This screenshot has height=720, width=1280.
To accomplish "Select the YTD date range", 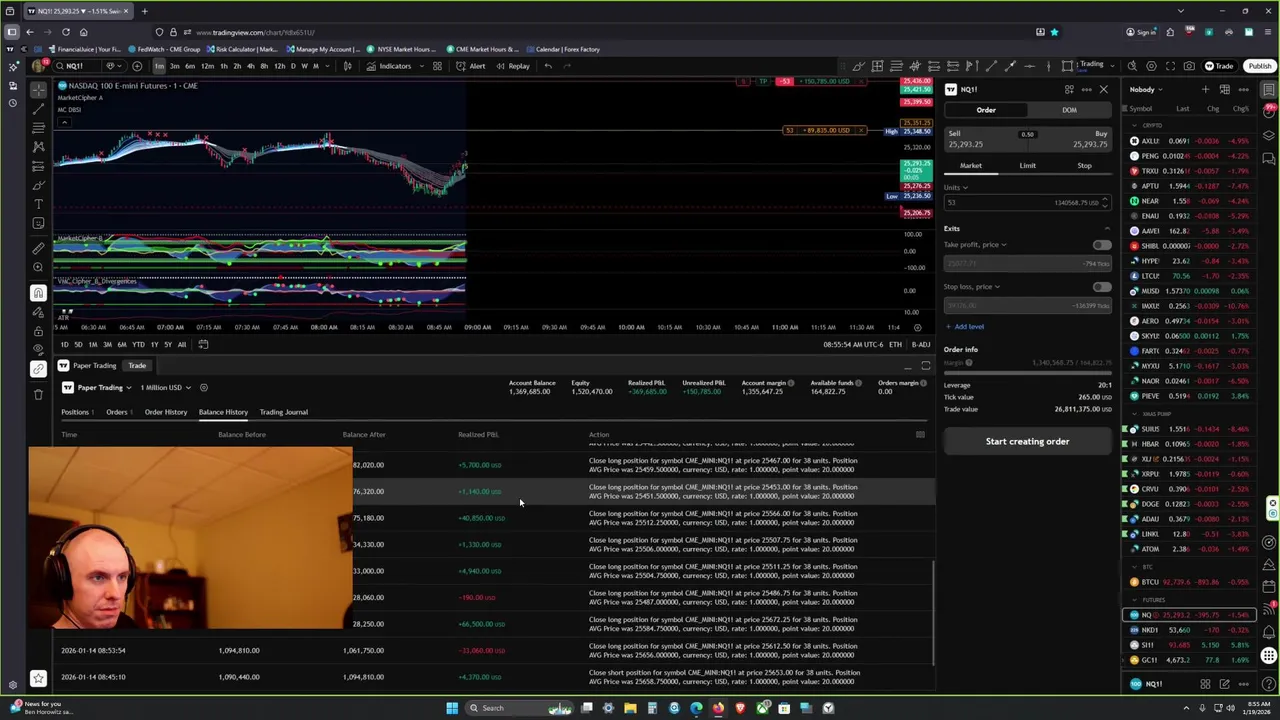I will tap(138, 345).
